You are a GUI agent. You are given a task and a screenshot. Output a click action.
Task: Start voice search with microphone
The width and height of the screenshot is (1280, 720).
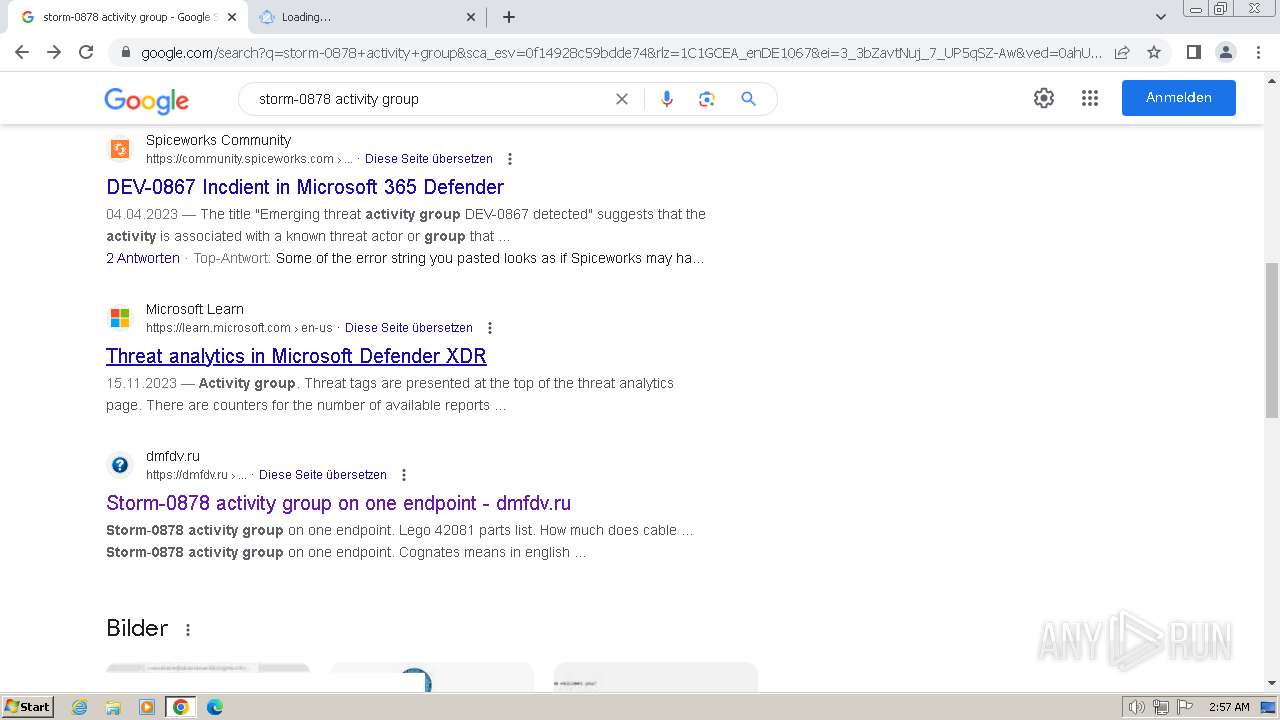click(667, 99)
